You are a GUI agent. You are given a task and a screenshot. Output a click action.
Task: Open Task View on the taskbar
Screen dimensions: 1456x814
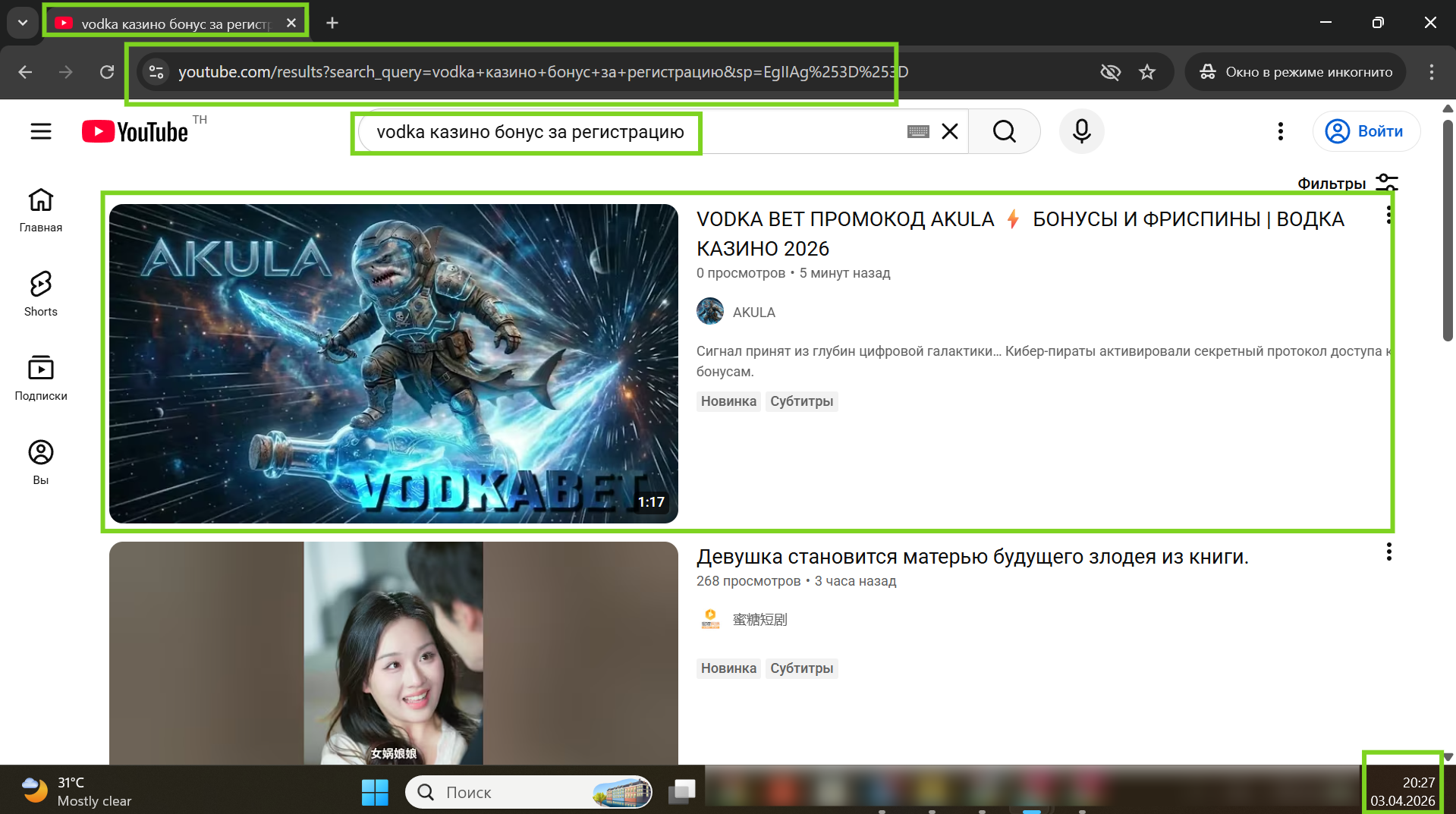(x=681, y=792)
